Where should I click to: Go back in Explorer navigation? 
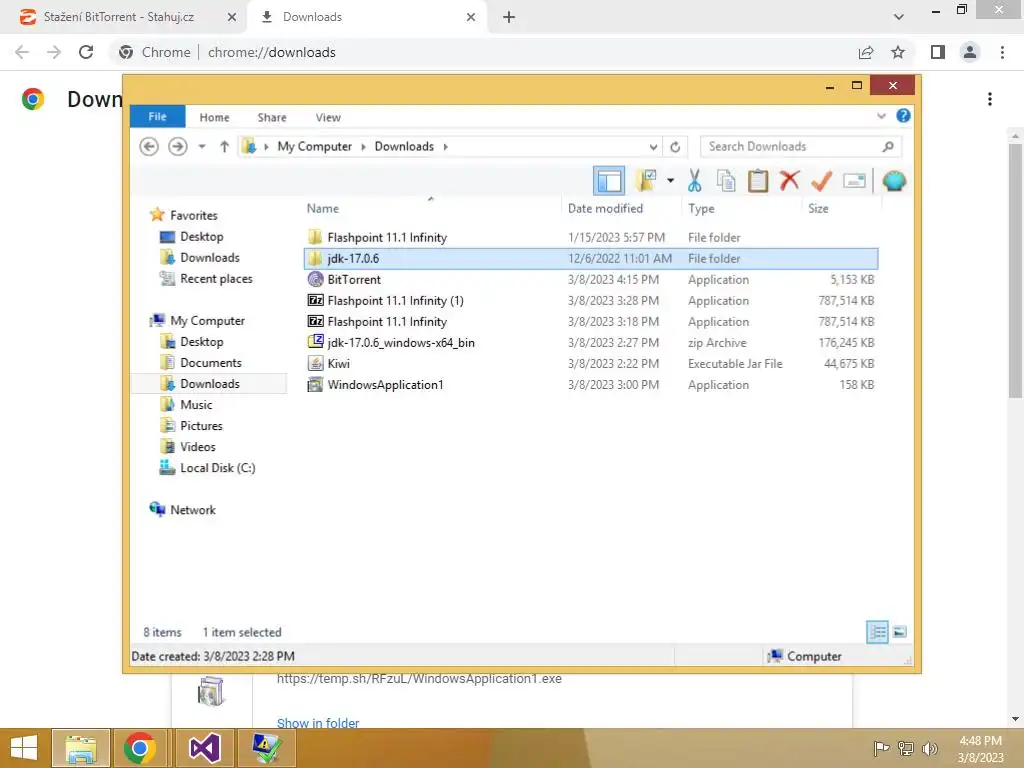[149, 146]
